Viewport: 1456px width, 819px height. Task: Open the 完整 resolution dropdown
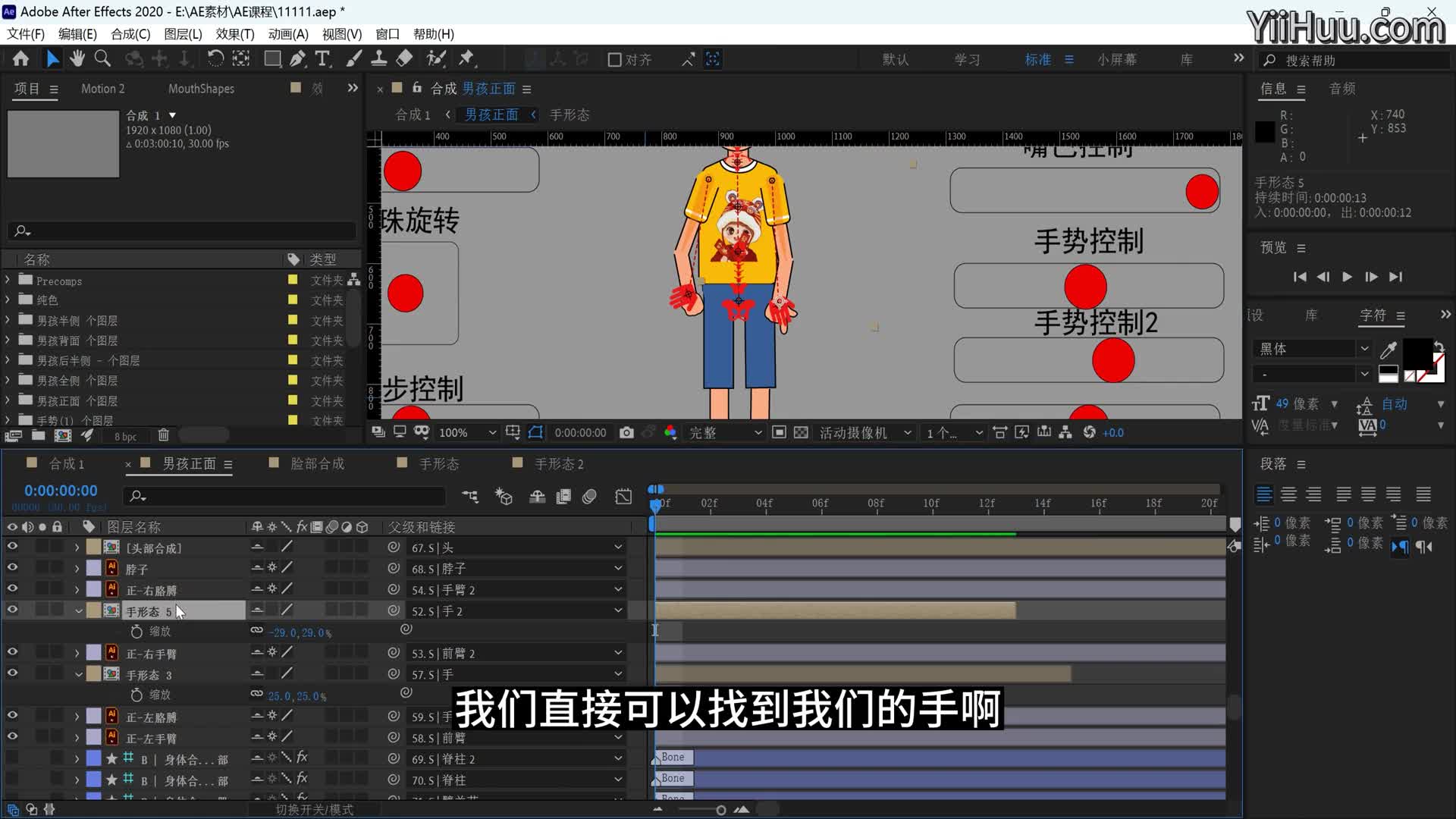724,432
